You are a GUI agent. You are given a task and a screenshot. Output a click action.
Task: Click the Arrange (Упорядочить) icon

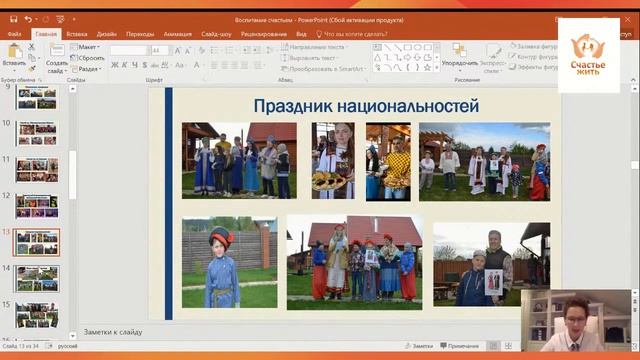point(459,51)
